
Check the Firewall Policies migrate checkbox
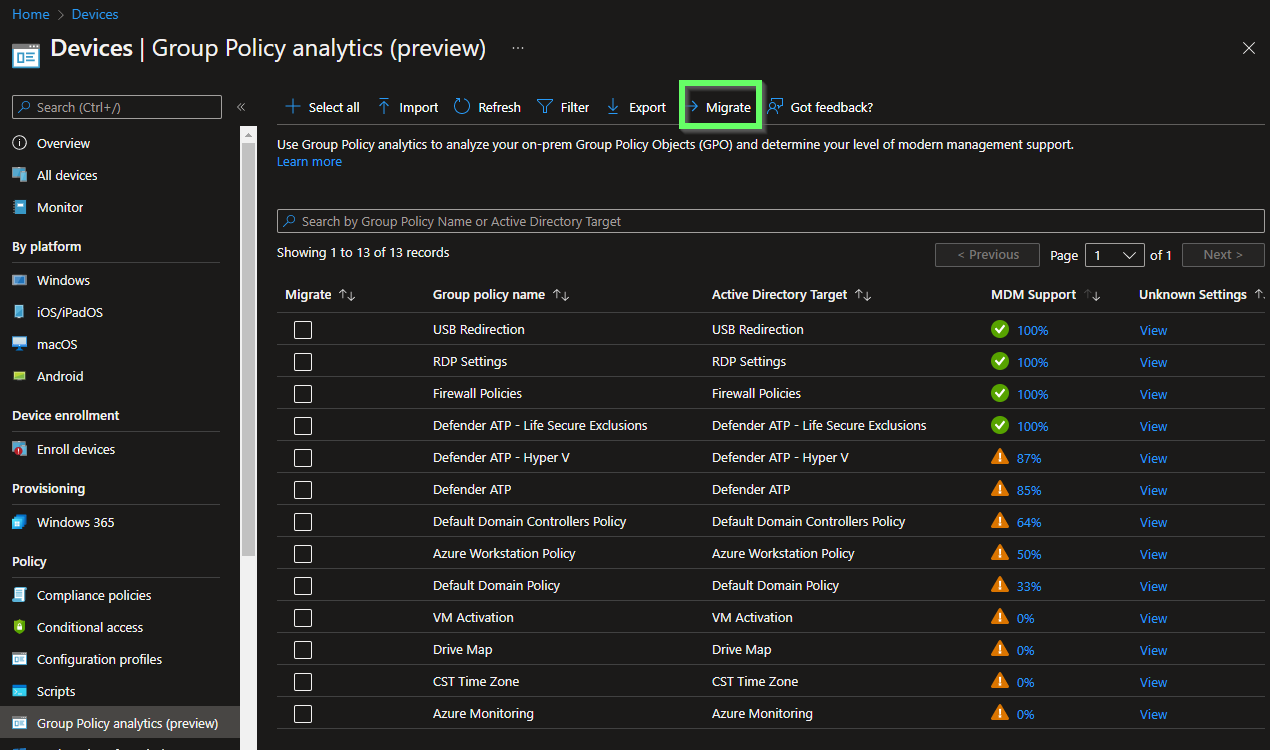pyautogui.click(x=303, y=394)
